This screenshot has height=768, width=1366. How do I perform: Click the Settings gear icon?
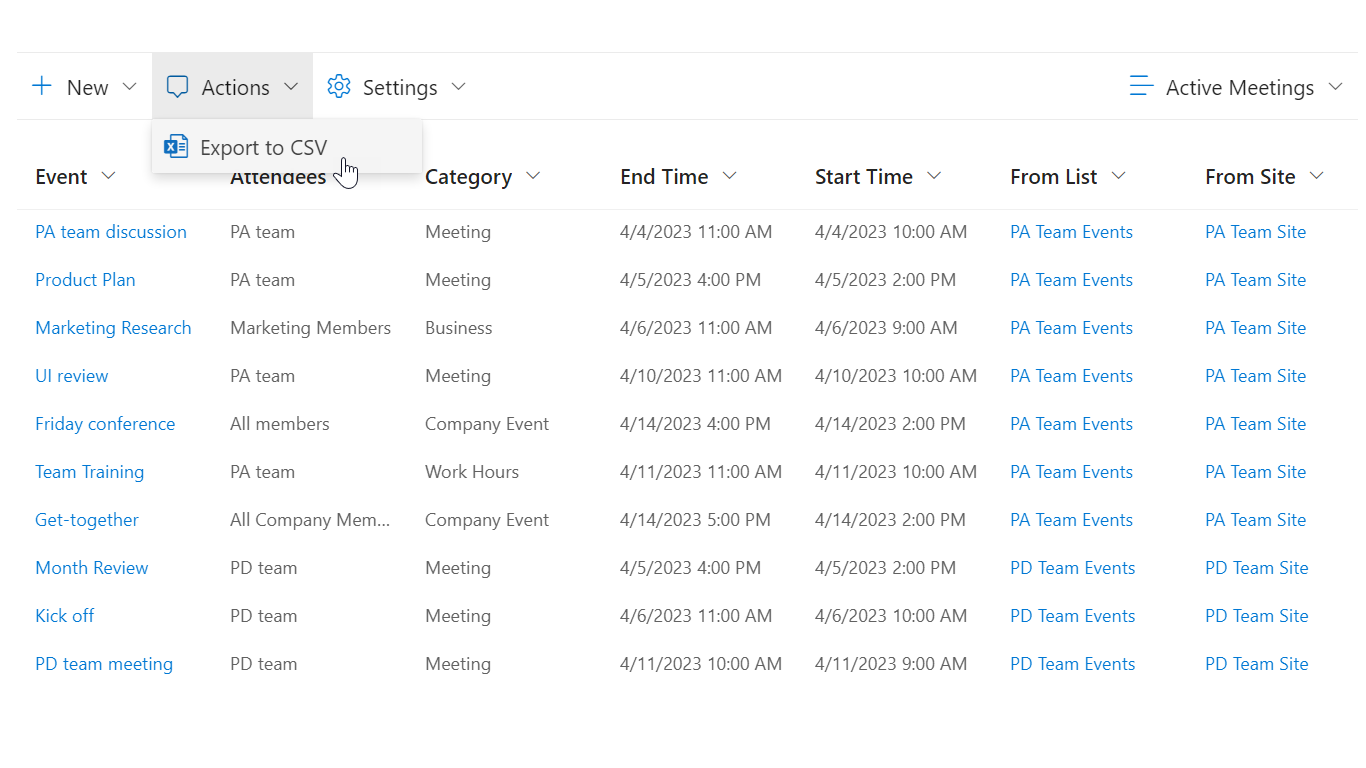[x=339, y=87]
